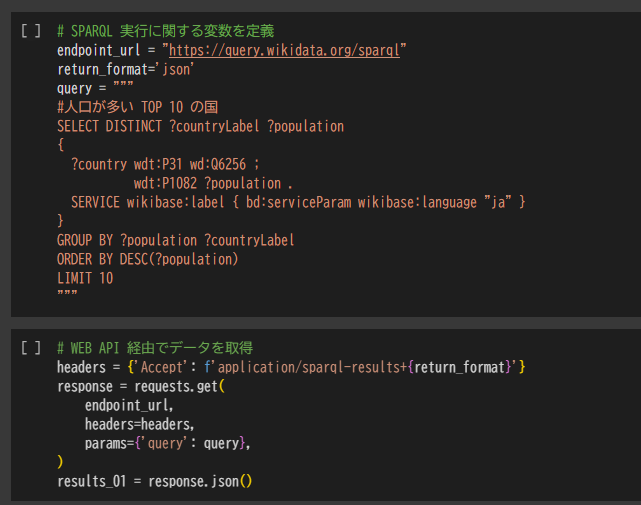The height and width of the screenshot is (505, 641).
Task: Click the line return_format='json'
Action: point(126,70)
